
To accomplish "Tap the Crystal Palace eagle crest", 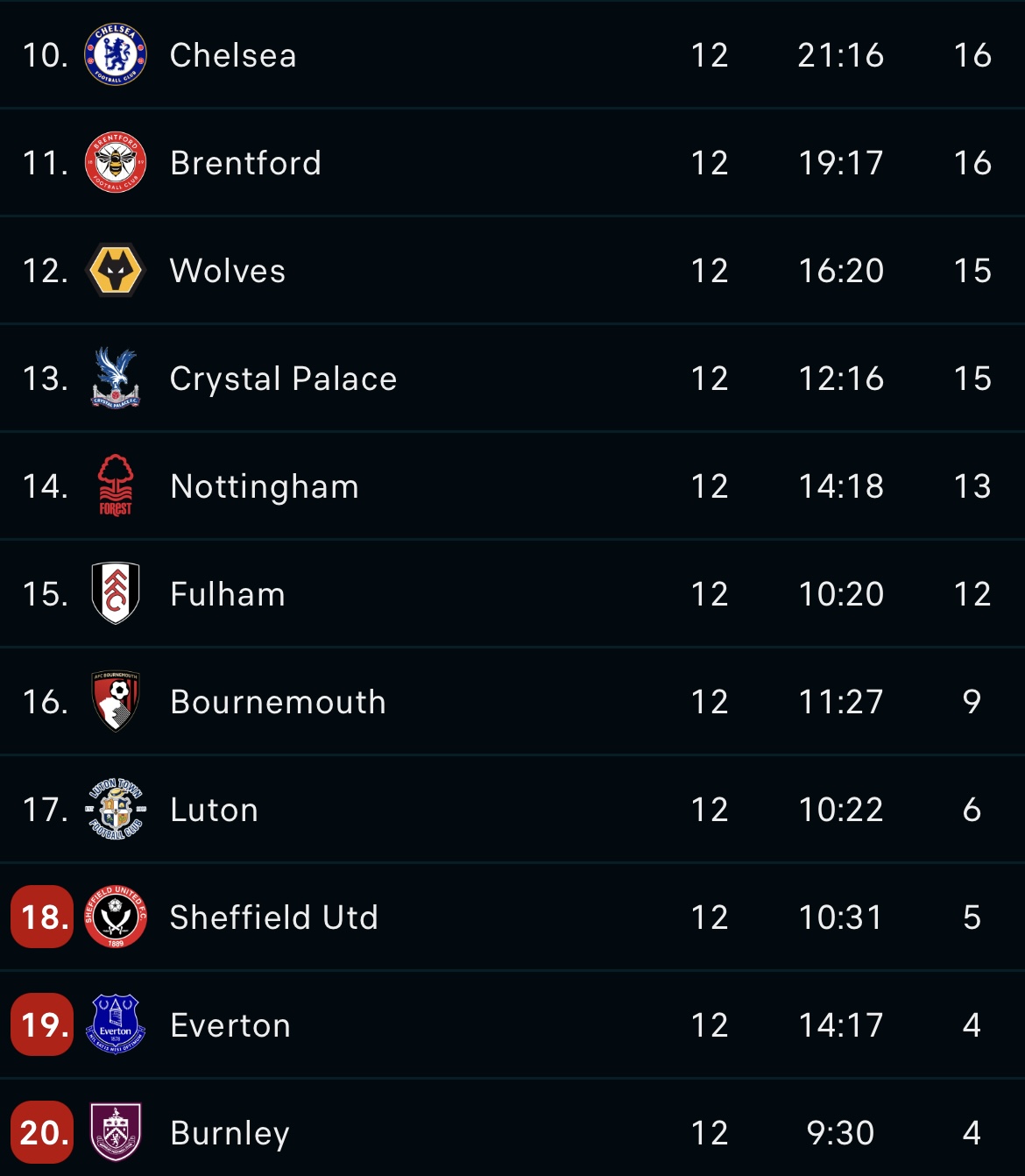I will pyautogui.click(x=116, y=379).
